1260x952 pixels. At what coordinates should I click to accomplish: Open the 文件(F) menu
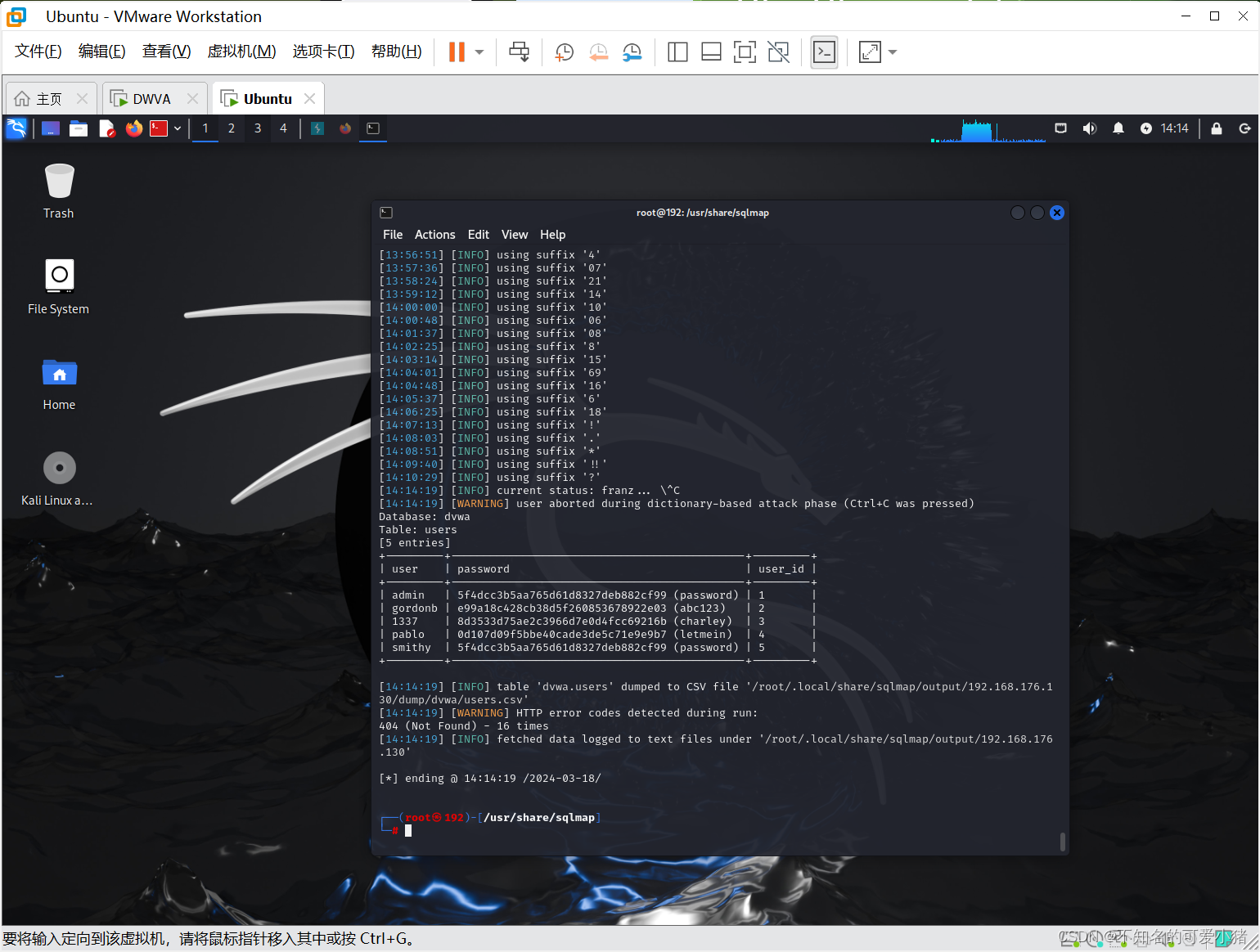click(x=38, y=52)
